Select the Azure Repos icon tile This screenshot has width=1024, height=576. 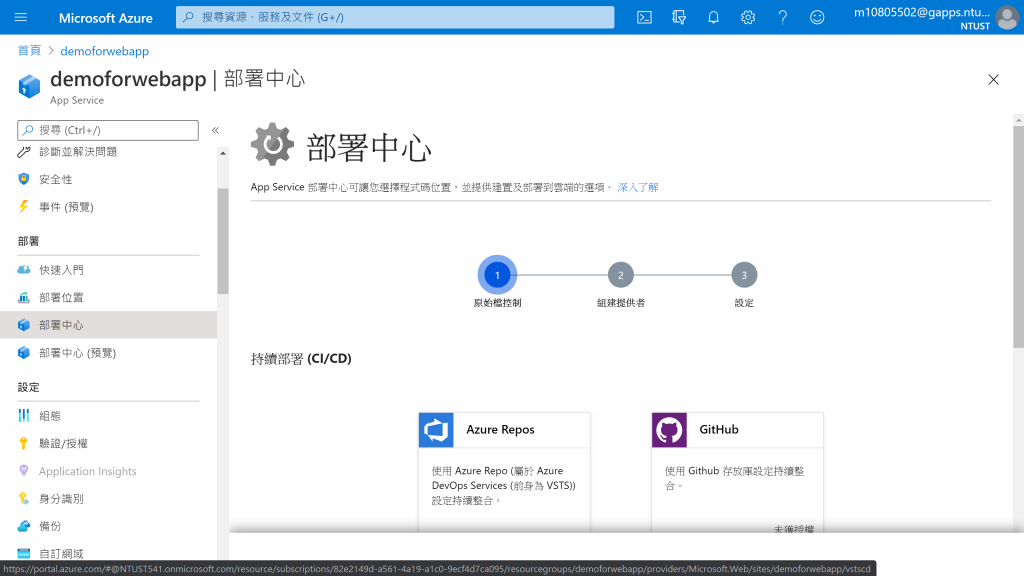[436, 430]
